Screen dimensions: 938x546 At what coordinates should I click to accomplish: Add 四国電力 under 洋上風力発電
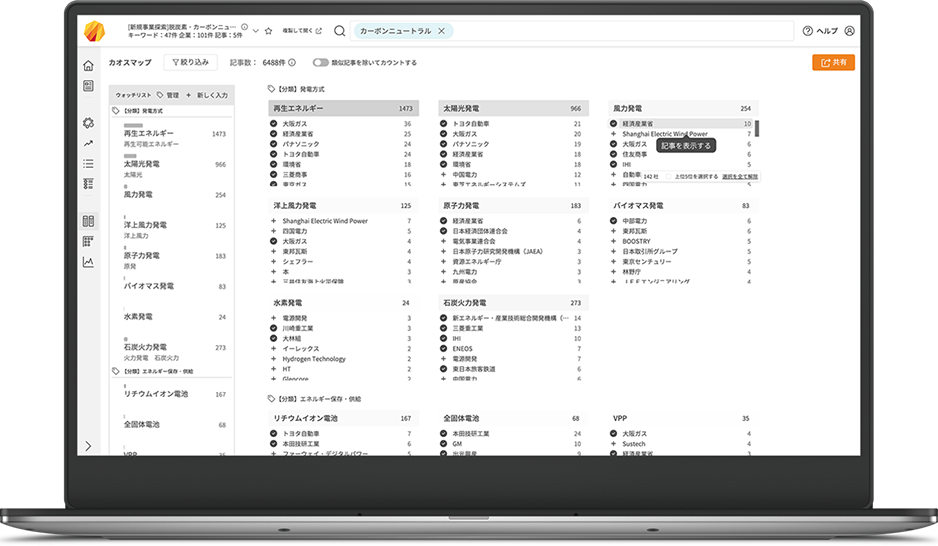pos(273,231)
